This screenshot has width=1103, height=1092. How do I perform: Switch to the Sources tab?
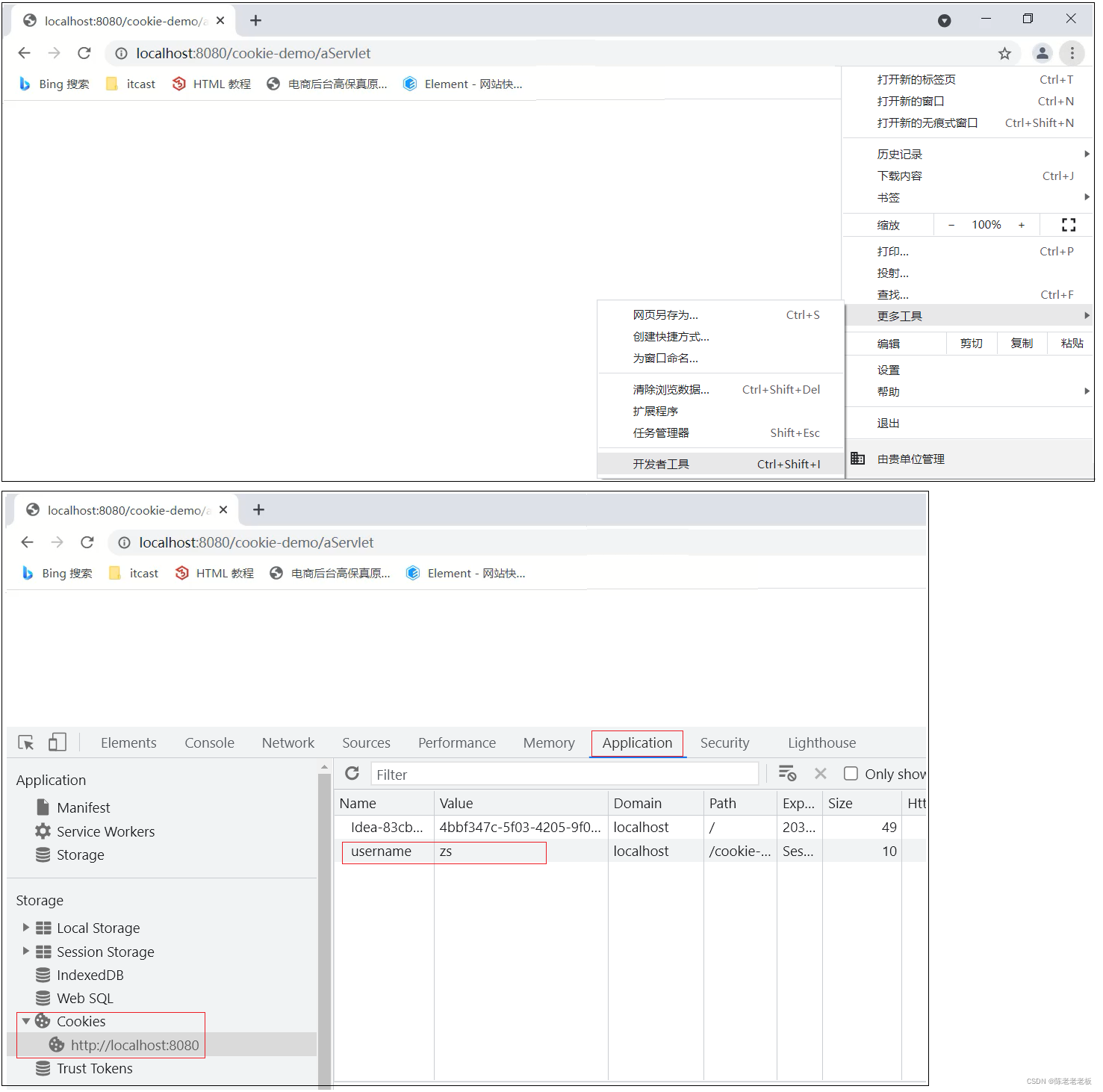coord(367,743)
